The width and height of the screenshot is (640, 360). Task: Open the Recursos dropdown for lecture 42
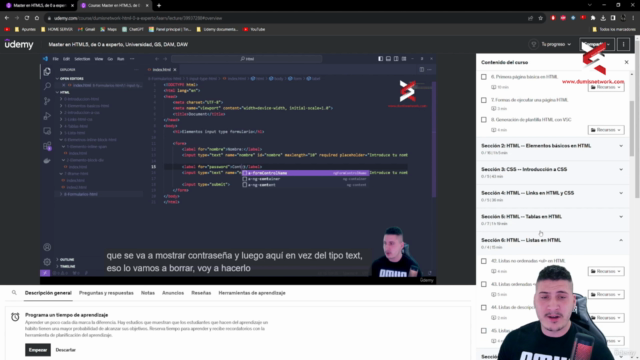pyautogui.click(x=606, y=271)
